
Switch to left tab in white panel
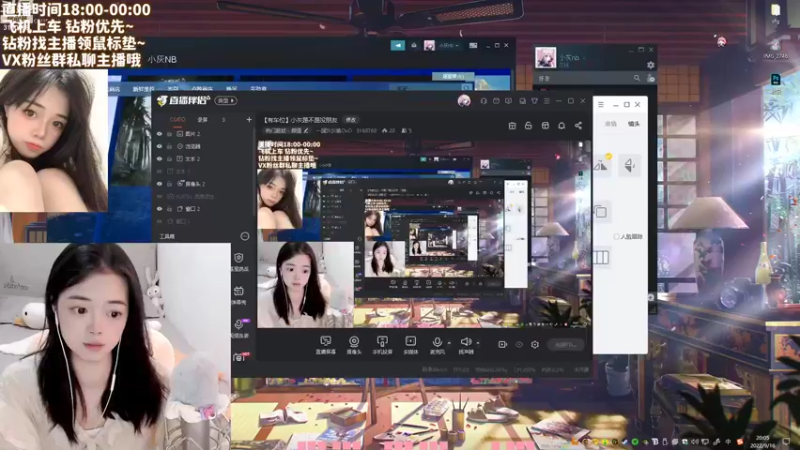coord(611,124)
